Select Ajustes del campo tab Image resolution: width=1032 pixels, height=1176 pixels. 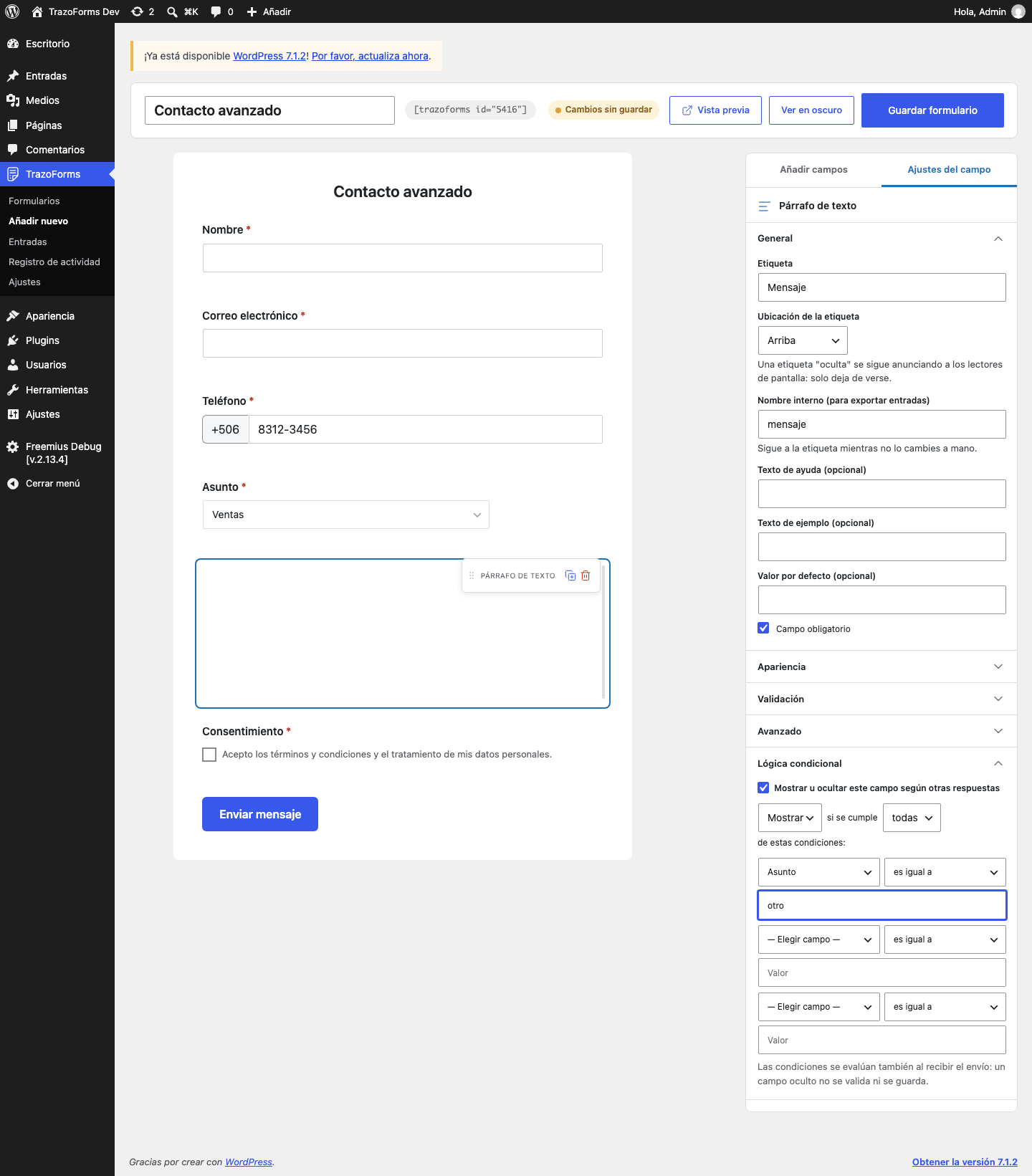click(x=949, y=170)
